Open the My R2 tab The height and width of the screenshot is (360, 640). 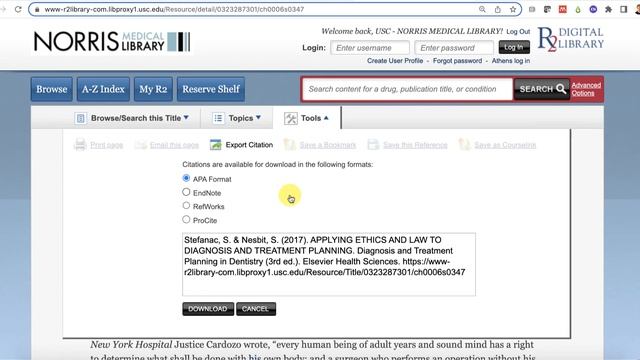coord(153,89)
